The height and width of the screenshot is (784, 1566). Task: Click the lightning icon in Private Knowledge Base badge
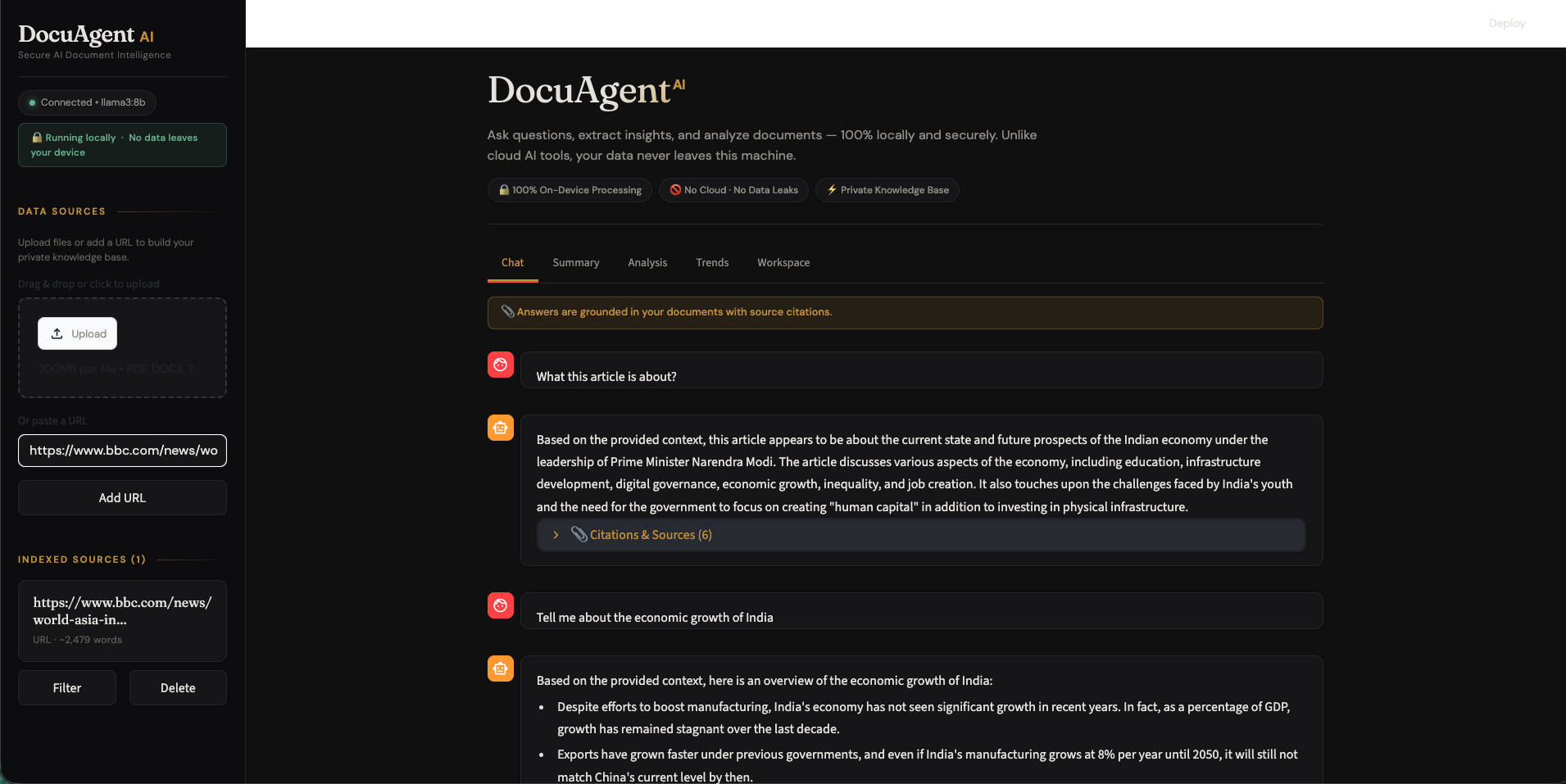[x=832, y=190]
